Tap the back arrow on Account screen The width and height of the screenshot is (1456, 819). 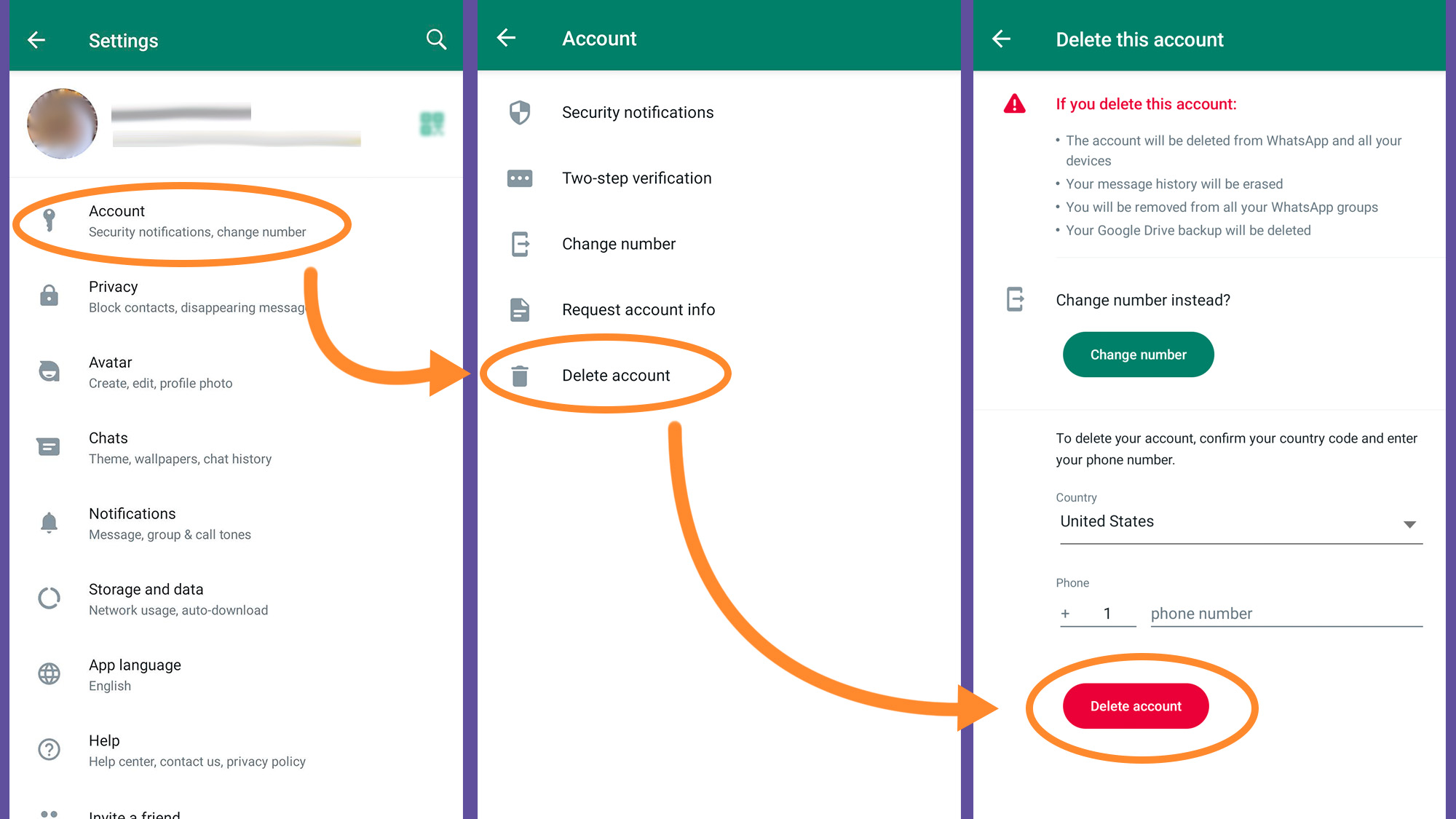507,38
